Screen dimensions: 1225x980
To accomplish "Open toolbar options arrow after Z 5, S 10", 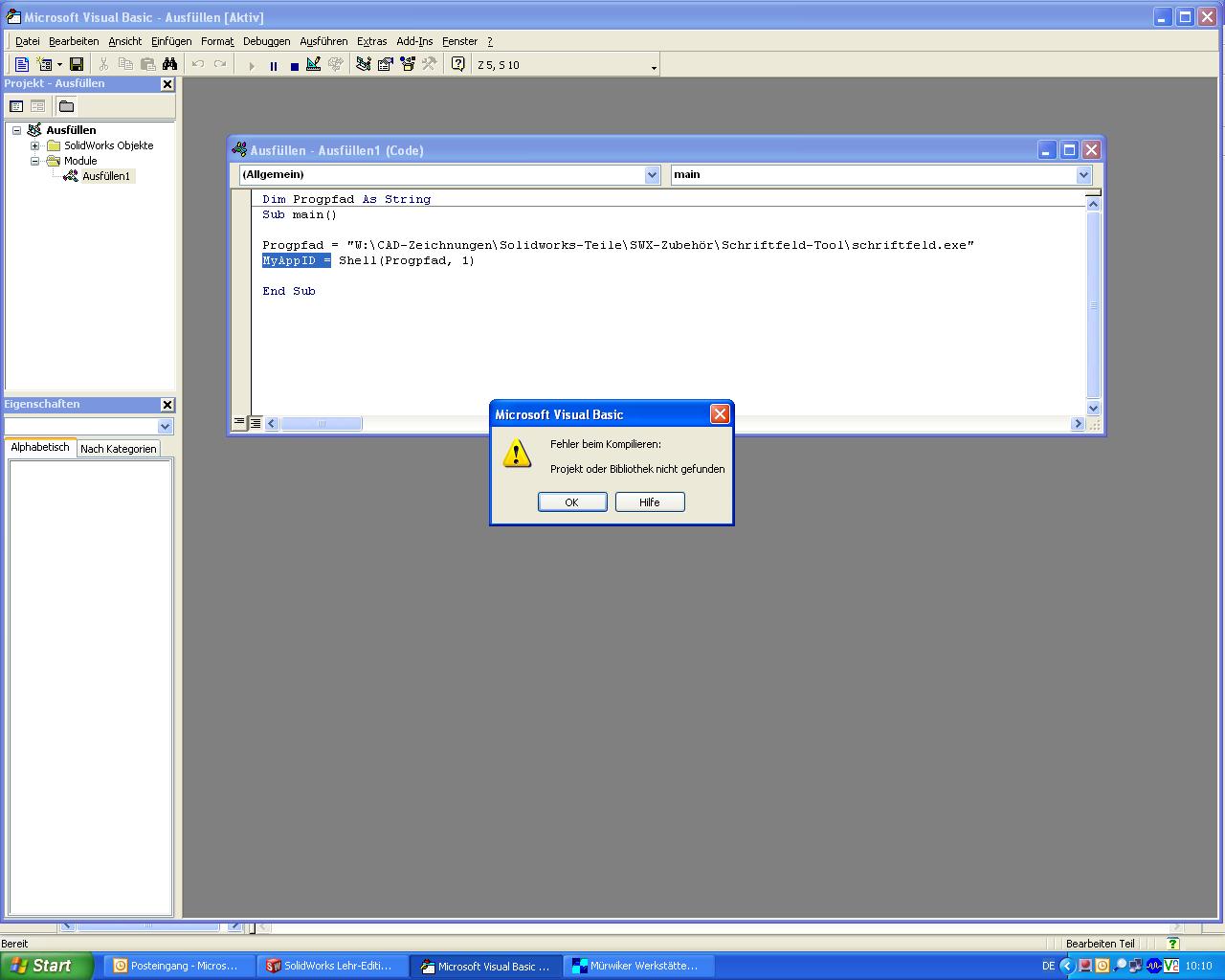I will point(655,66).
